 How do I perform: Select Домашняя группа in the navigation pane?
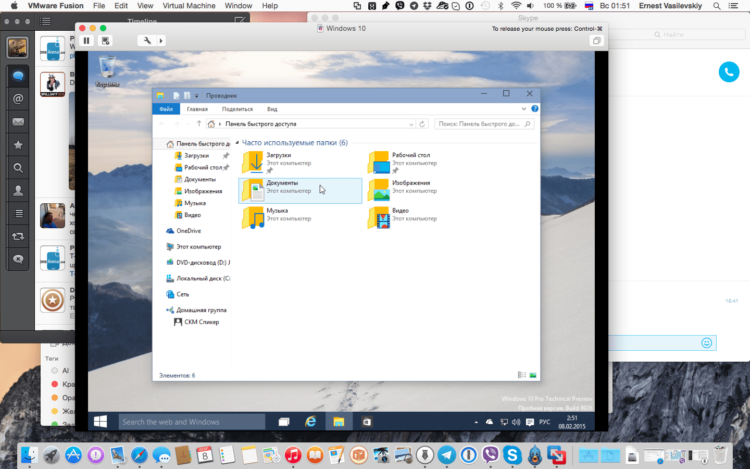click(201, 310)
